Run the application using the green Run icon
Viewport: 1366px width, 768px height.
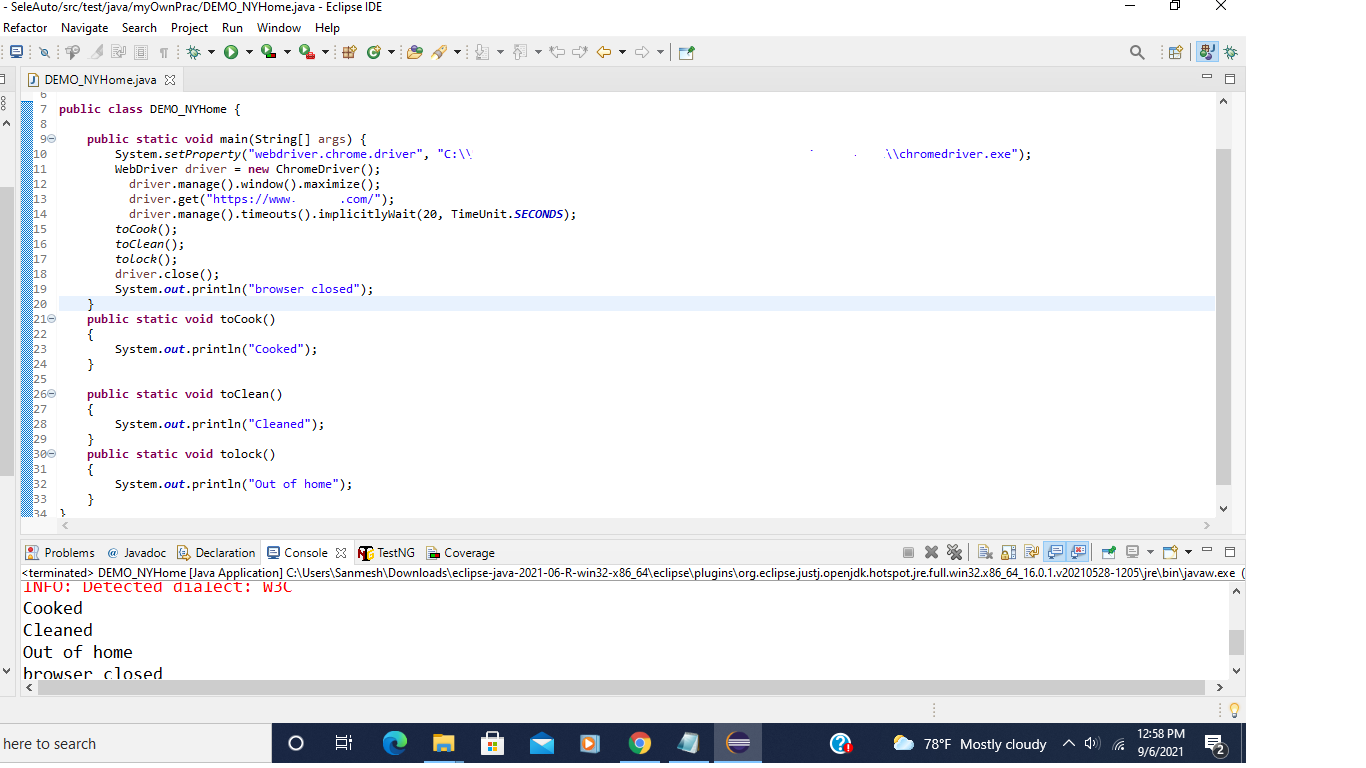pyautogui.click(x=231, y=52)
